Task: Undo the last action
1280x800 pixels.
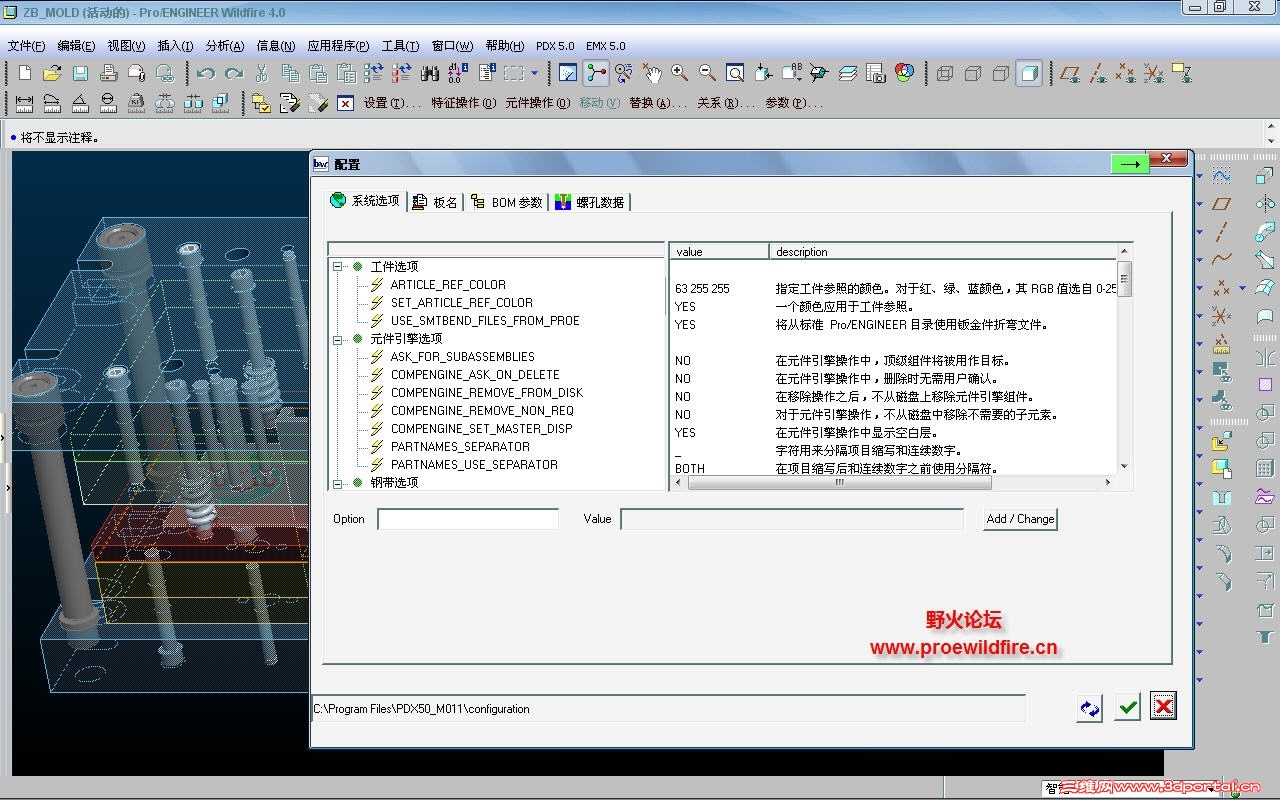Action: point(206,73)
